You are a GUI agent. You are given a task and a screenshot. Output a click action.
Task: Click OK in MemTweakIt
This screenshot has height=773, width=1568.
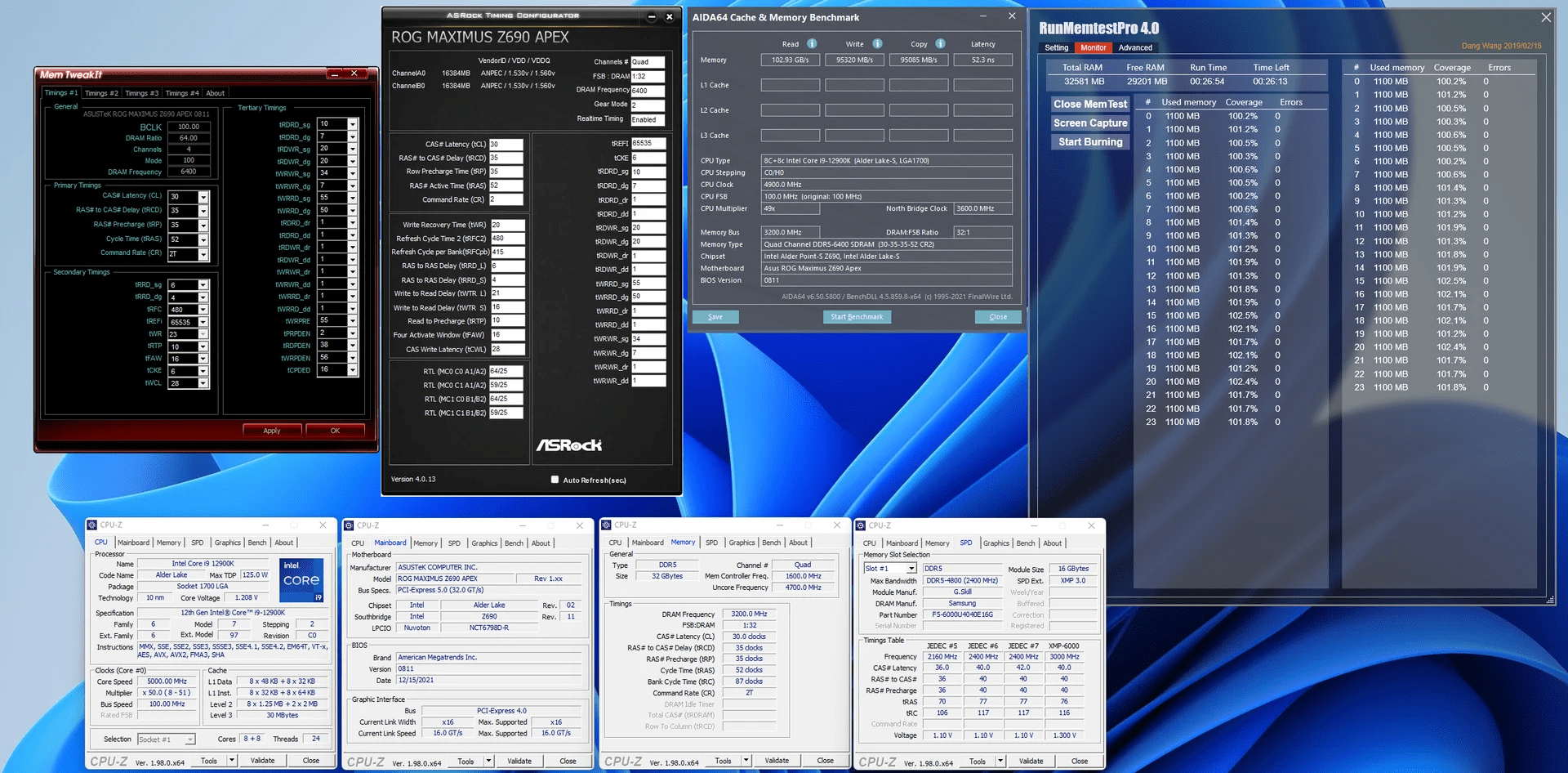(x=335, y=431)
